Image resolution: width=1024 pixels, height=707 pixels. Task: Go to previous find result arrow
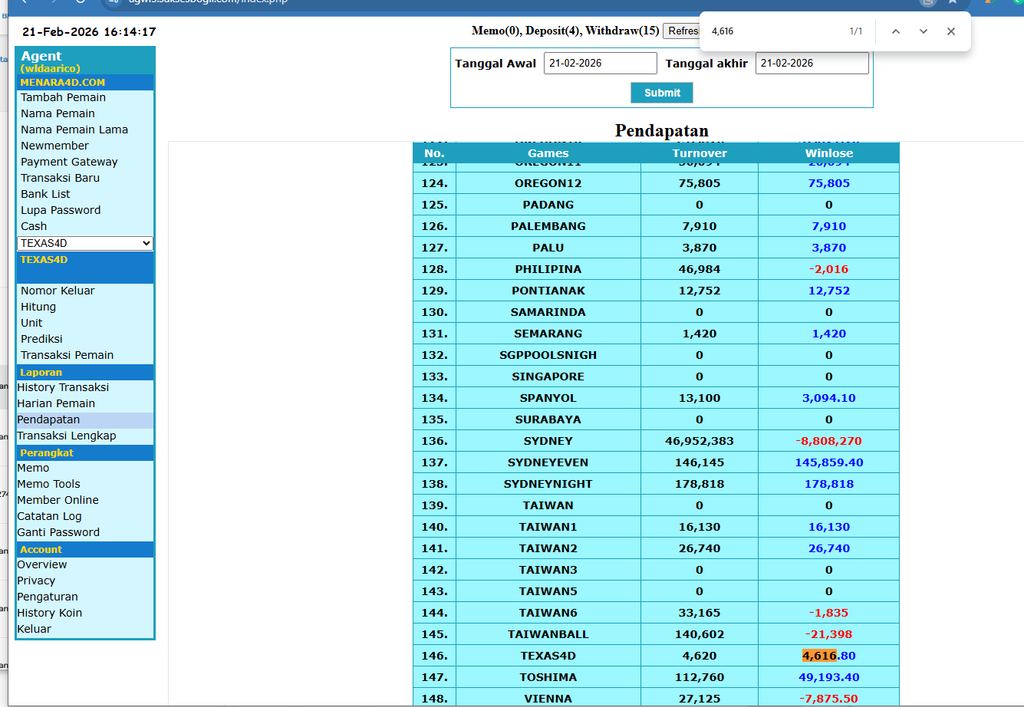895,31
